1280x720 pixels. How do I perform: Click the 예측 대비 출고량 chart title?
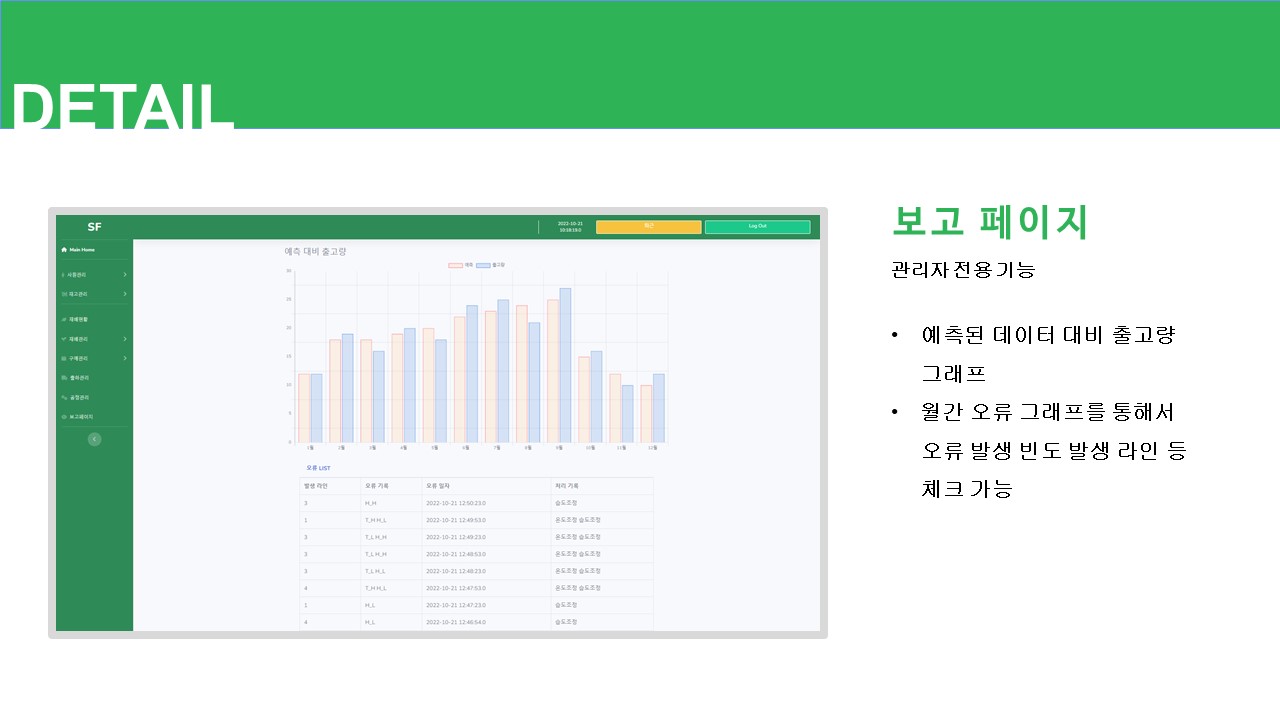point(315,252)
